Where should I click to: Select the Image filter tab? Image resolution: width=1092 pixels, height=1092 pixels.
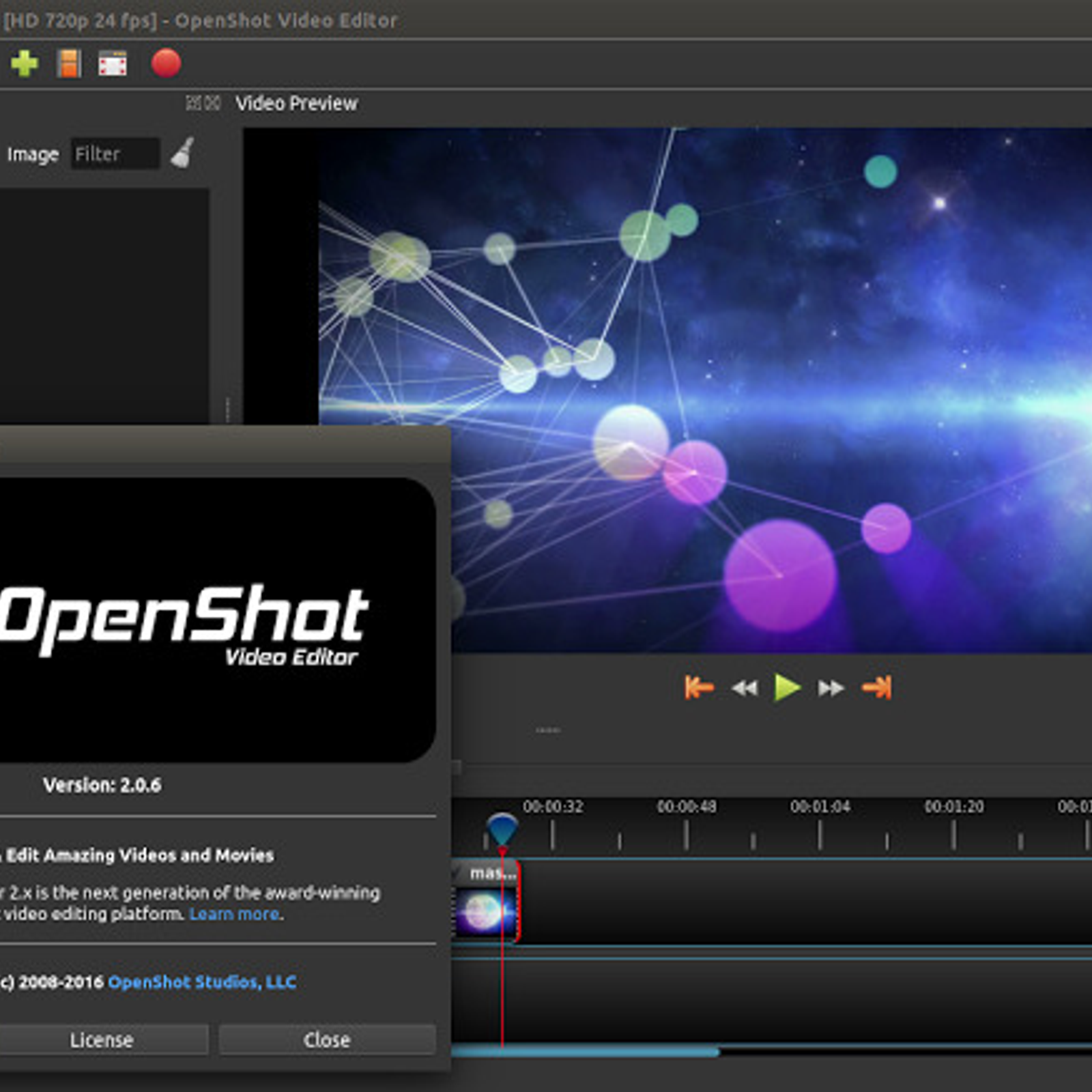point(33,154)
